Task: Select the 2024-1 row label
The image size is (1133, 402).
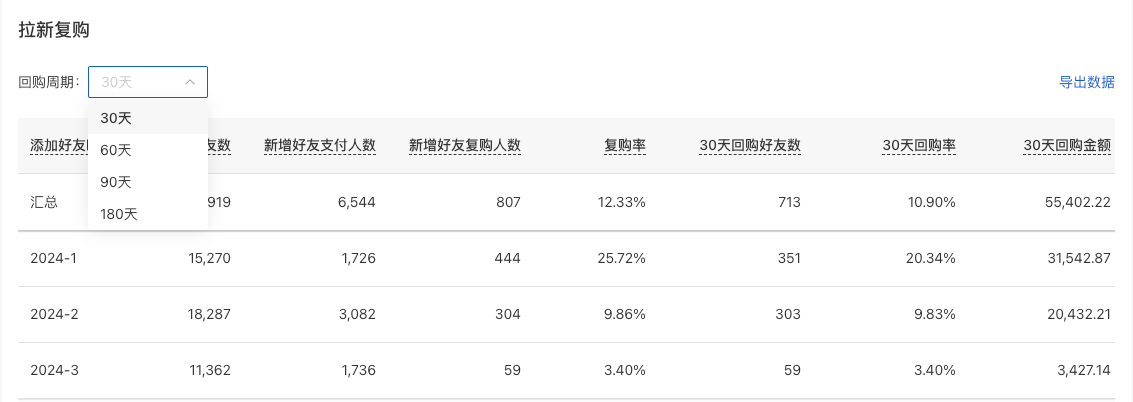Action: [x=53, y=258]
